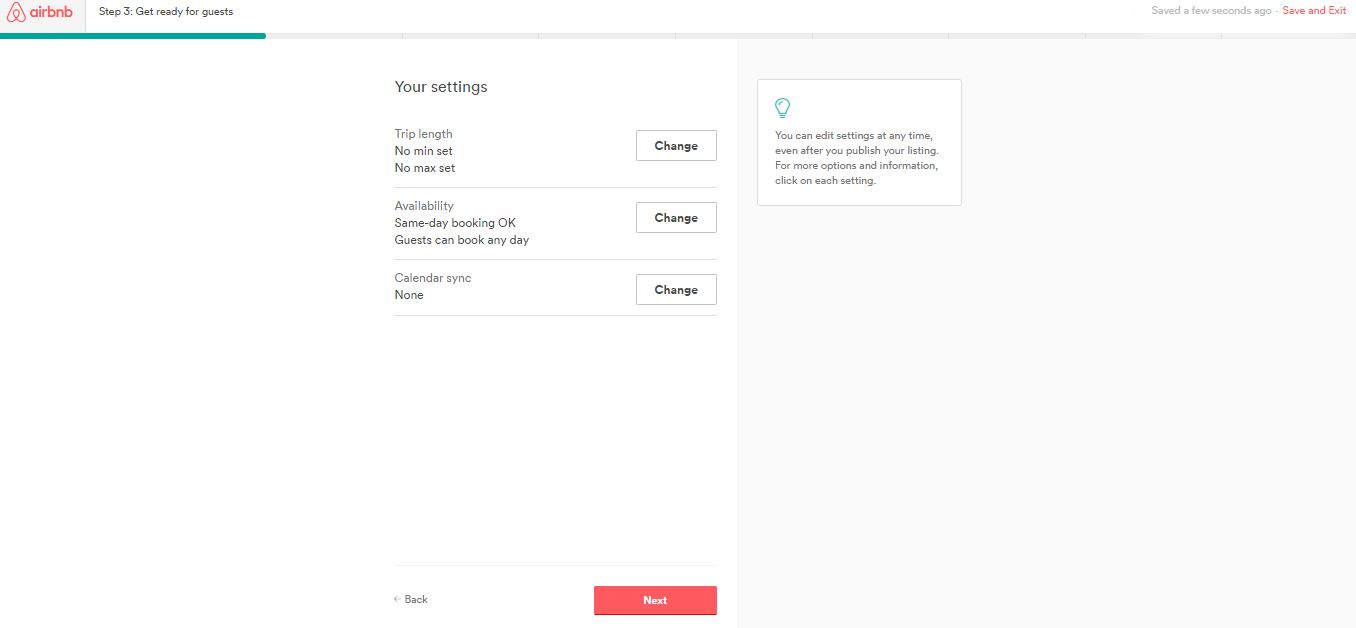Click the left arrow icon beside Back
Screen dimensions: 1356x628
(x=397, y=599)
